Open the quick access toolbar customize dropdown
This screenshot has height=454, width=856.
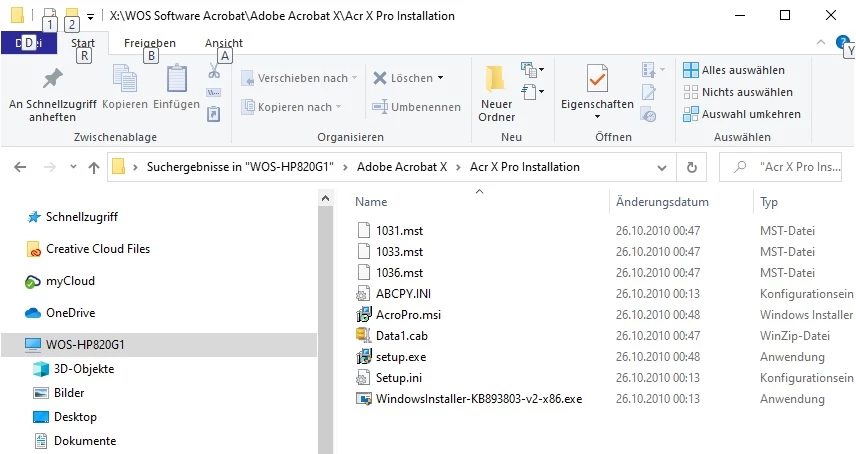pyautogui.click(x=91, y=16)
